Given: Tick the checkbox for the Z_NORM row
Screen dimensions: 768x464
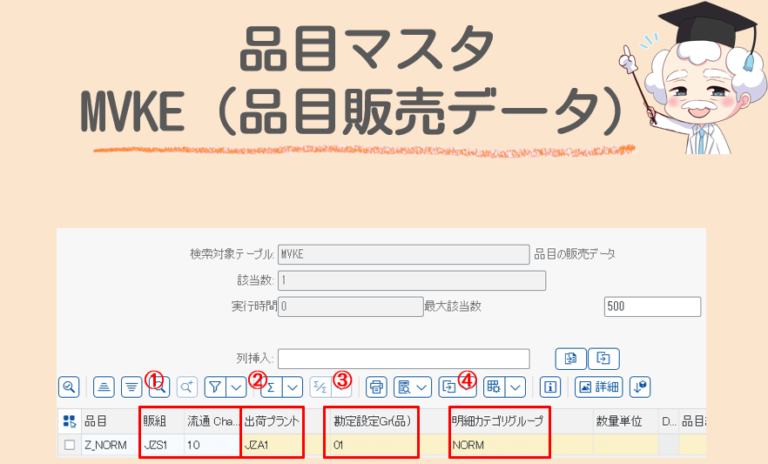Looking at the screenshot, I should (69, 445).
